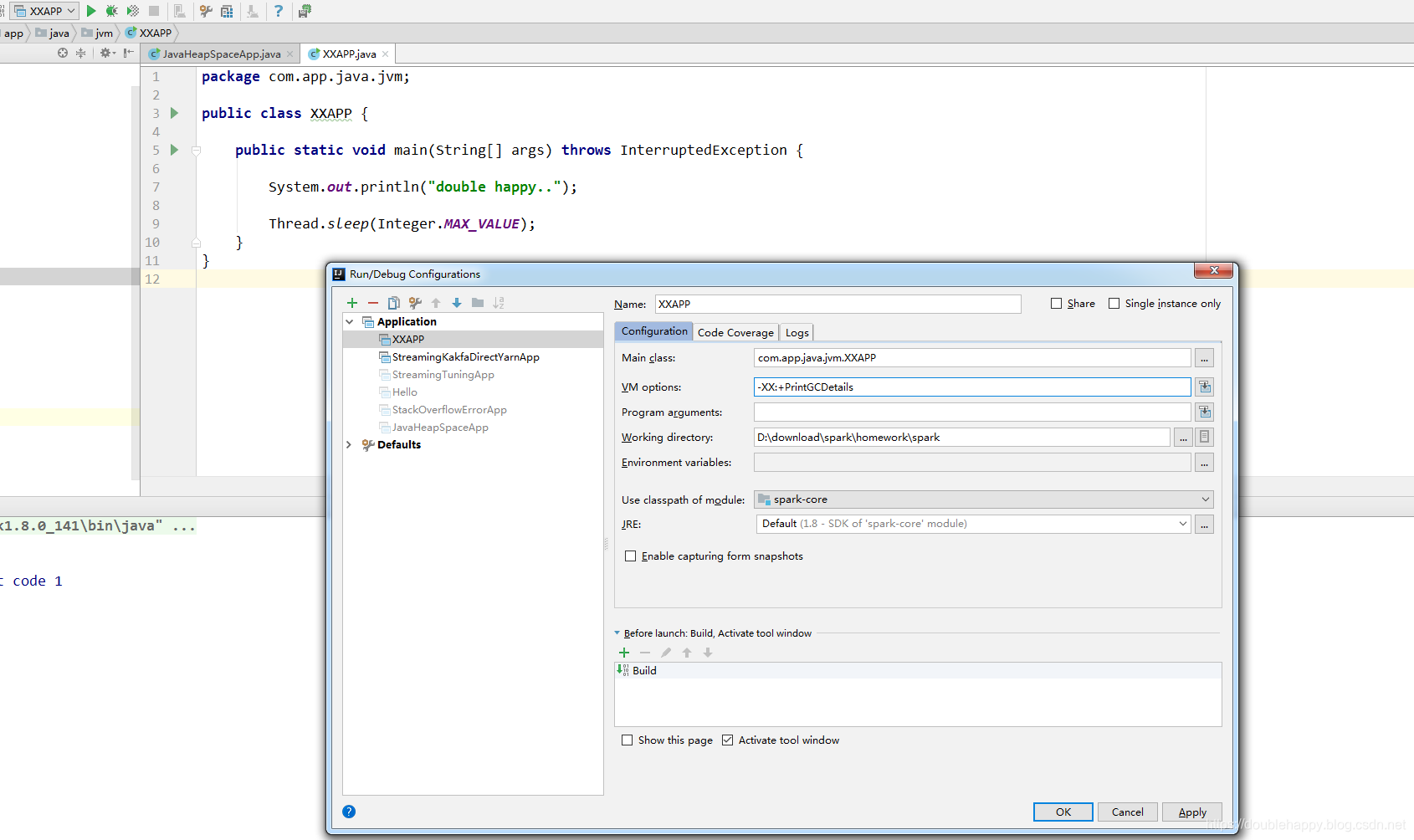Move configuration down with blue arrow

point(457,303)
